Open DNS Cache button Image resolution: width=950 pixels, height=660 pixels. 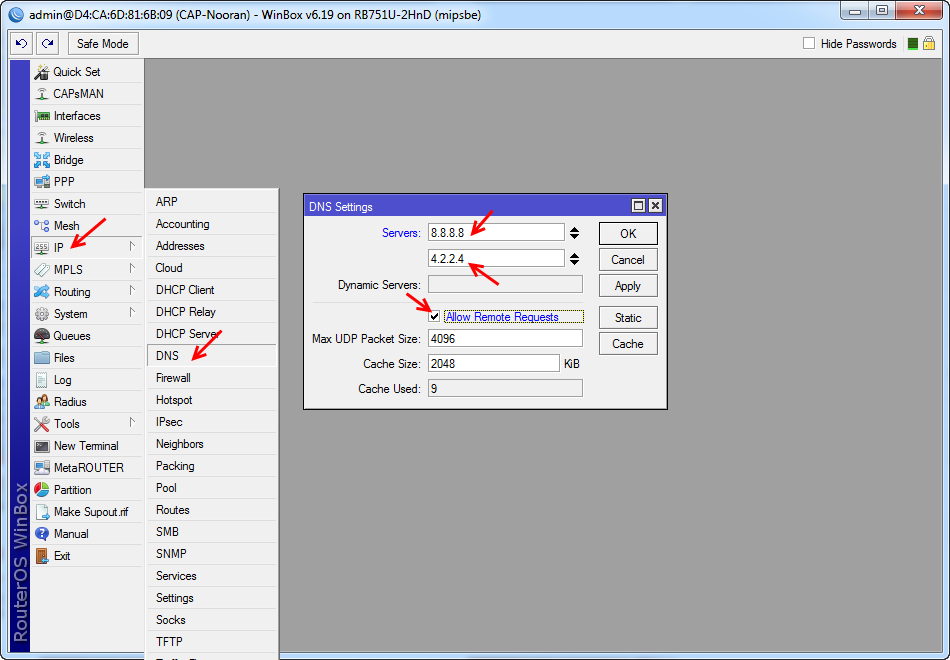(x=628, y=344)
